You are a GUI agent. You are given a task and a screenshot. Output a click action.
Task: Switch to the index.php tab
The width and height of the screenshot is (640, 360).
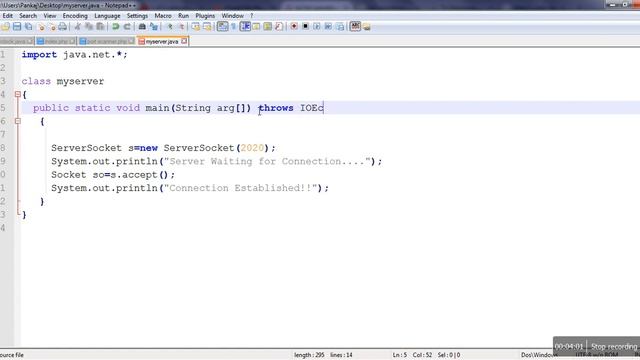[56, 41]
